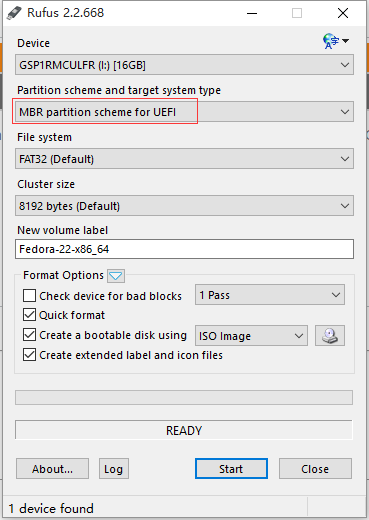
Task: Open the Log window
Action: [x=114, y=469]
